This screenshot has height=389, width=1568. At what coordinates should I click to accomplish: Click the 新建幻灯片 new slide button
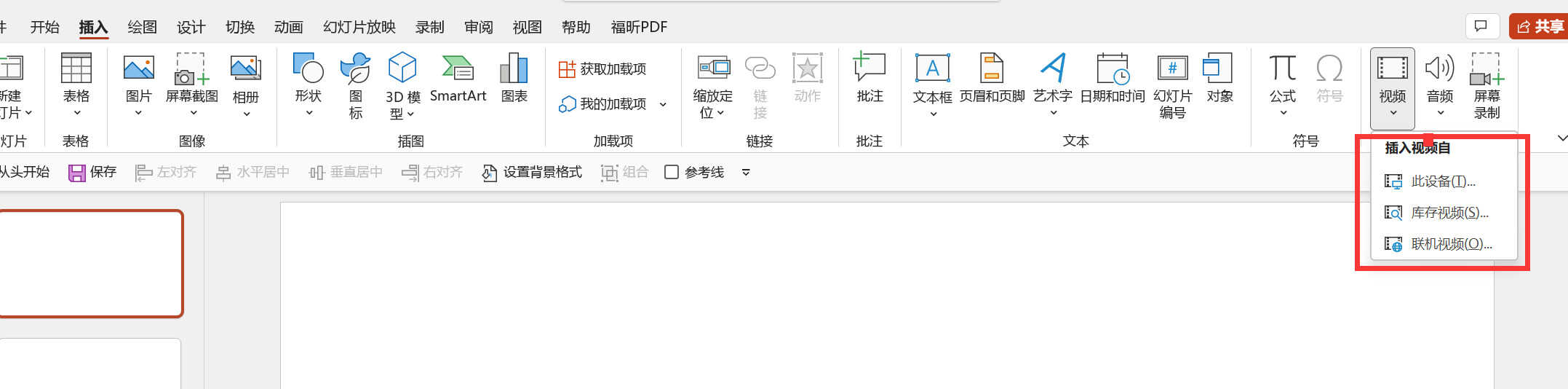pos(15,85)
